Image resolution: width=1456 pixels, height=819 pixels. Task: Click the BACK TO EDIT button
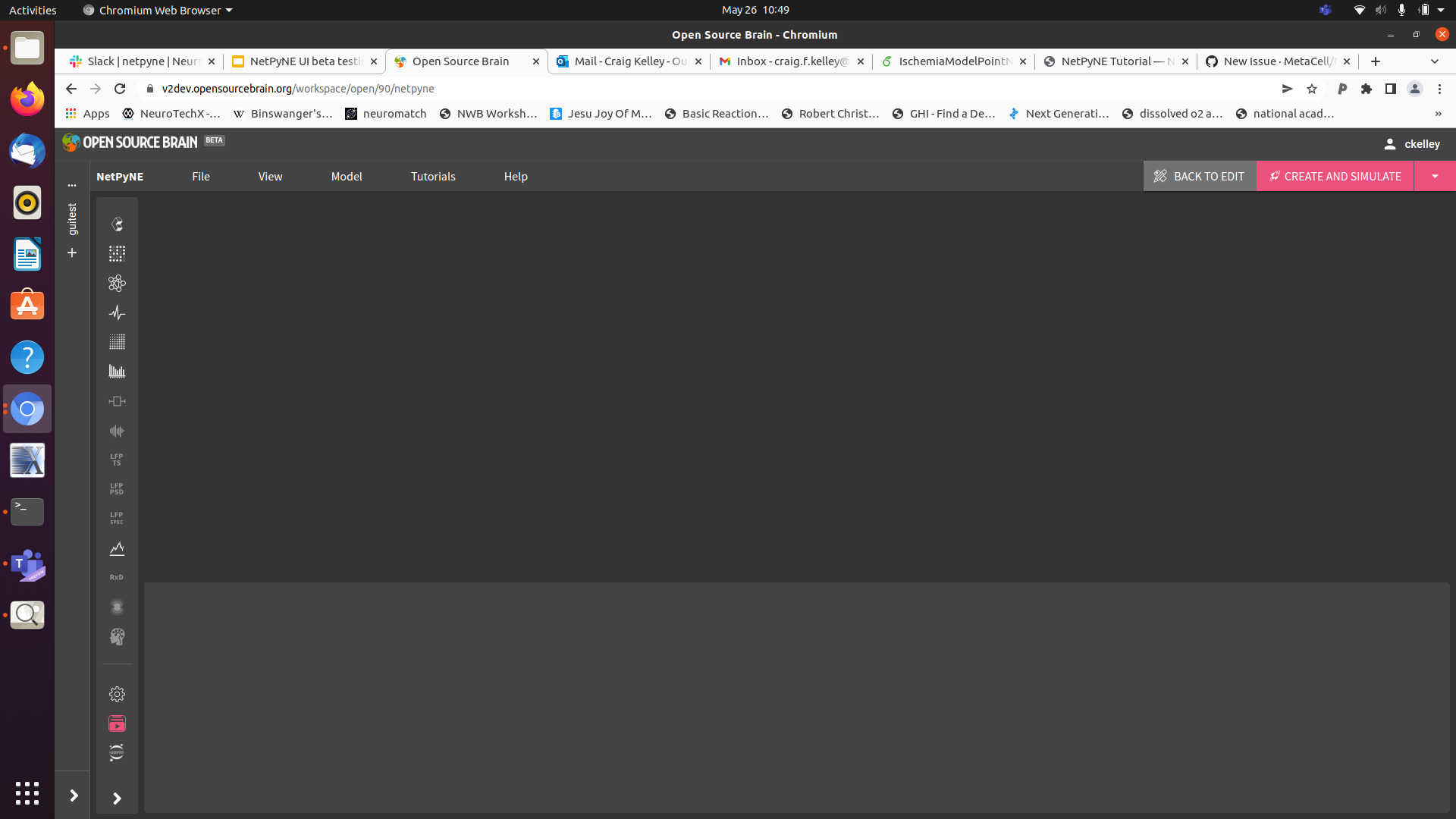1200,176
